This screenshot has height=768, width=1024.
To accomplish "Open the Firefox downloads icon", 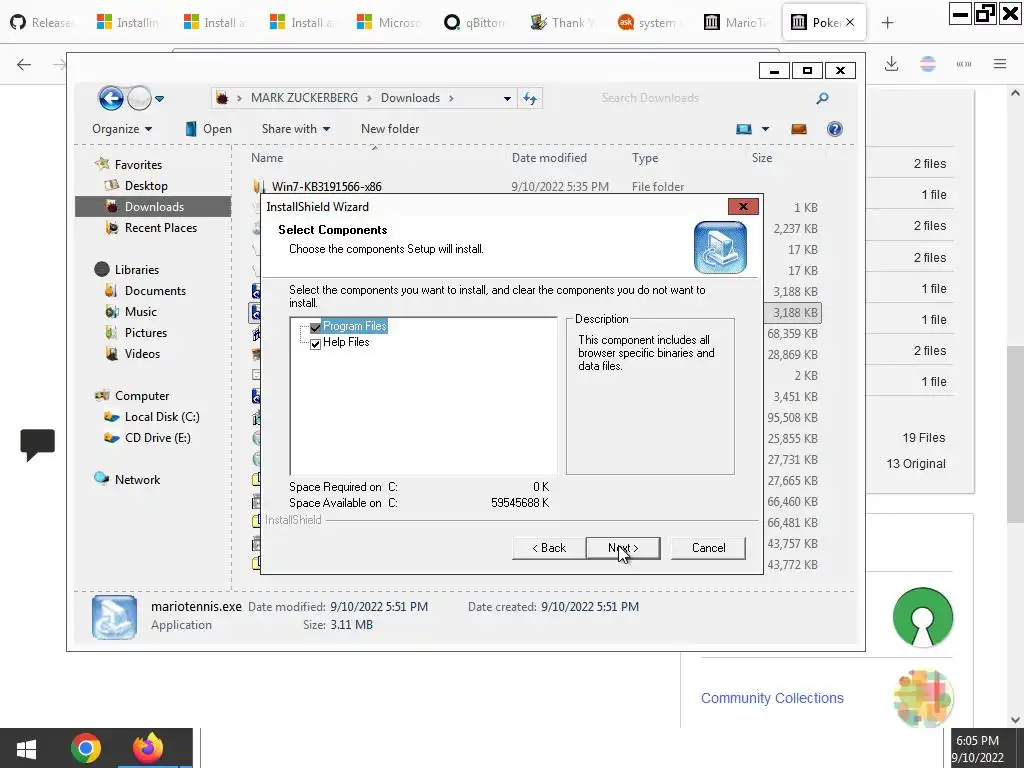I will [891, 64].
